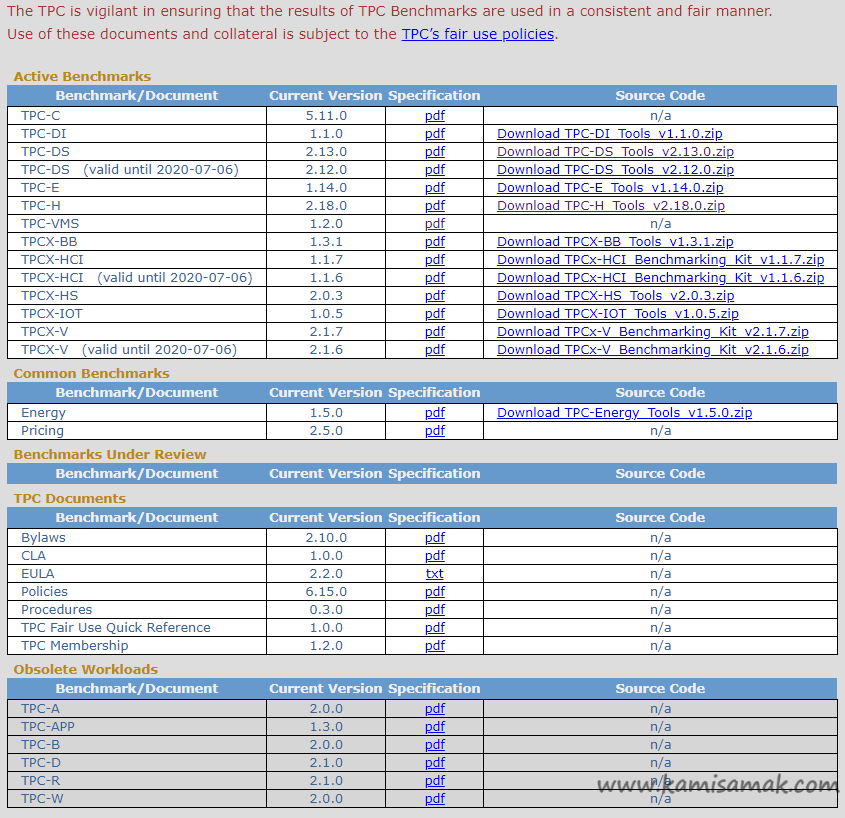845x818 pixels.
Task: Open the EULA txt file
Action: tap(434, 574)
